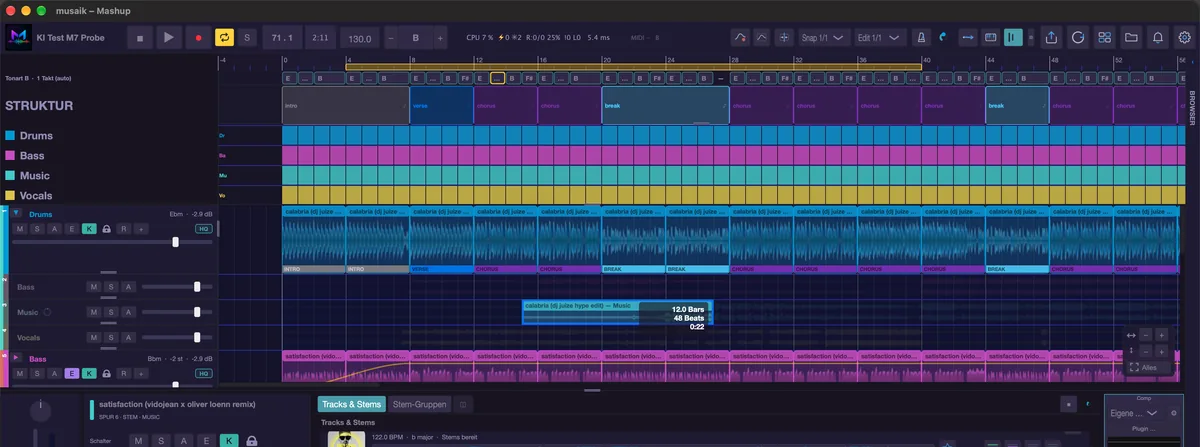Image resolution: width=1200 pixels, height=447 pixels.
Task: Click the stem track thumbnail image
Action: tap(348, 440)
